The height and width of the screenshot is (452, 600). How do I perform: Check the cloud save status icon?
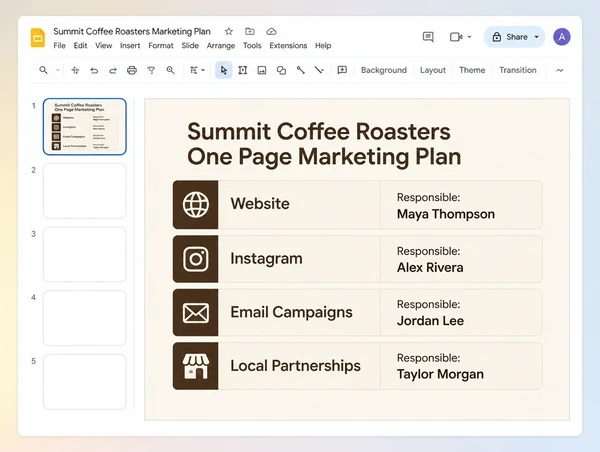coord(271,31)
